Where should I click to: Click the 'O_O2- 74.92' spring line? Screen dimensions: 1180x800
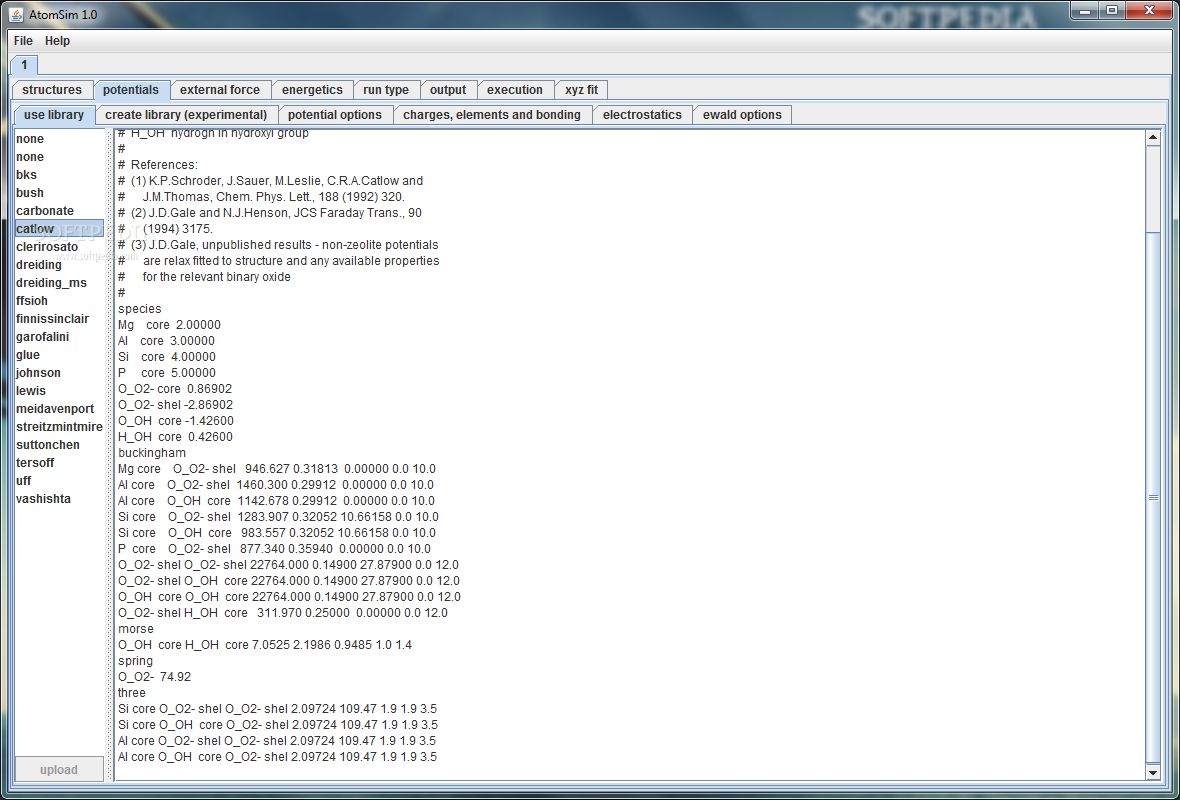(x=154, y=677)
